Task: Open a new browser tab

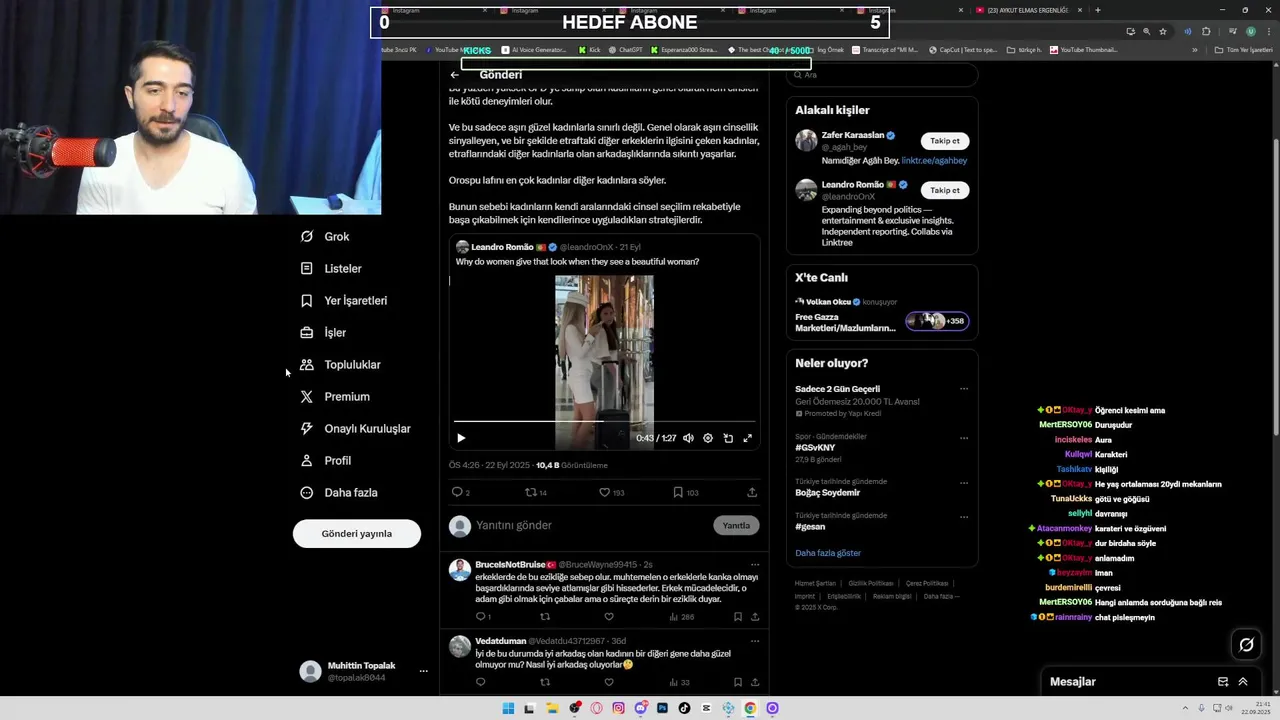Action: 1098,10
